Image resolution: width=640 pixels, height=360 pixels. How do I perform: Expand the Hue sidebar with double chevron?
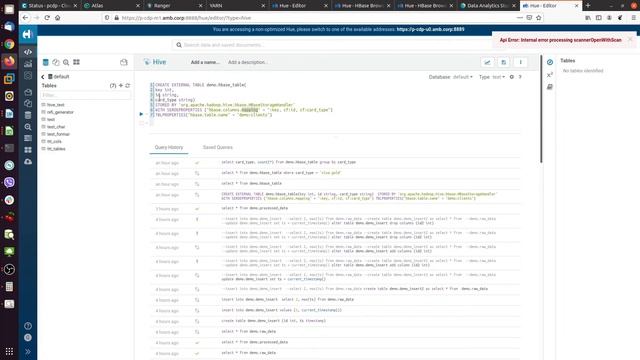(x=28, y=351)
